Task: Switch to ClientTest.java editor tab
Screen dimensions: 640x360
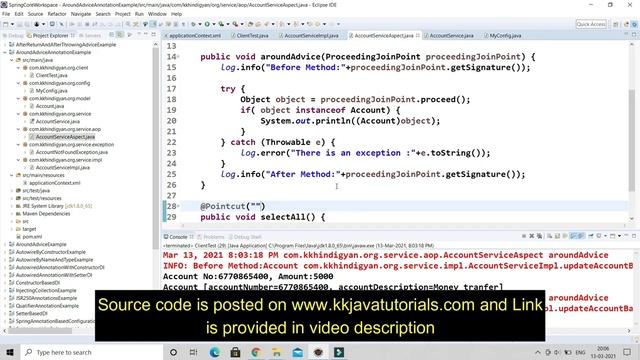Action: tap(252, 36)
